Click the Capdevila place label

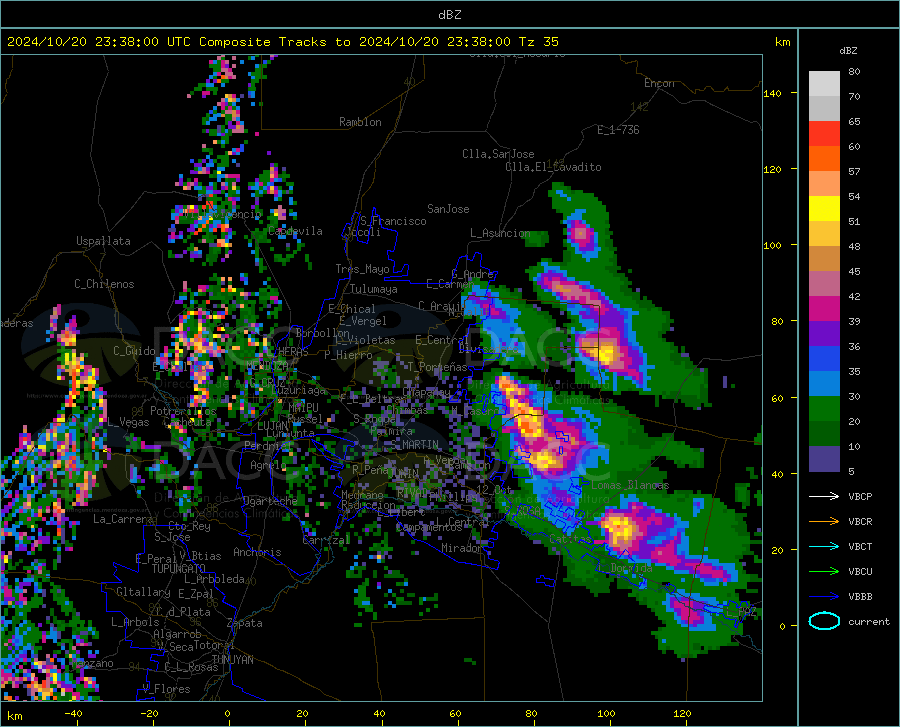click(295, 231)
